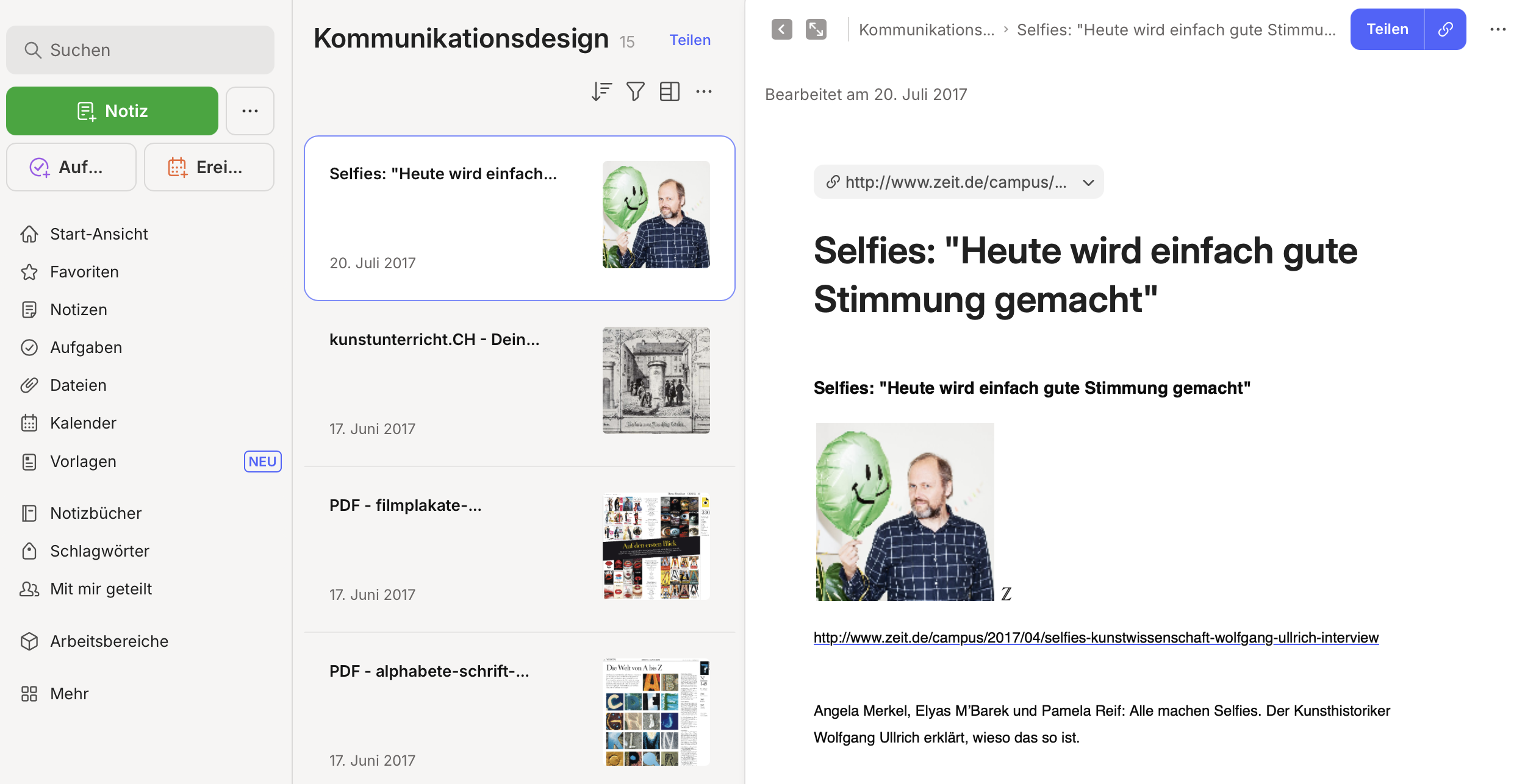The image size is (1525, 784).
Task: Create new Ereignis calendar event
Action: tap(209, 167)
